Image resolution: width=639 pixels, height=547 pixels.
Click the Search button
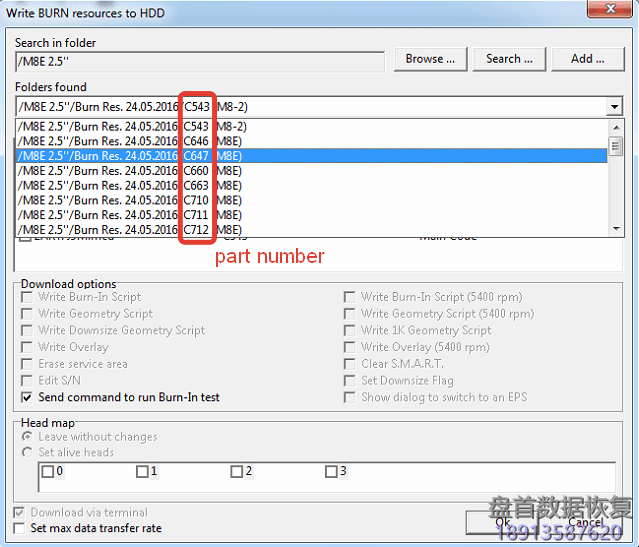pos(508,59)
